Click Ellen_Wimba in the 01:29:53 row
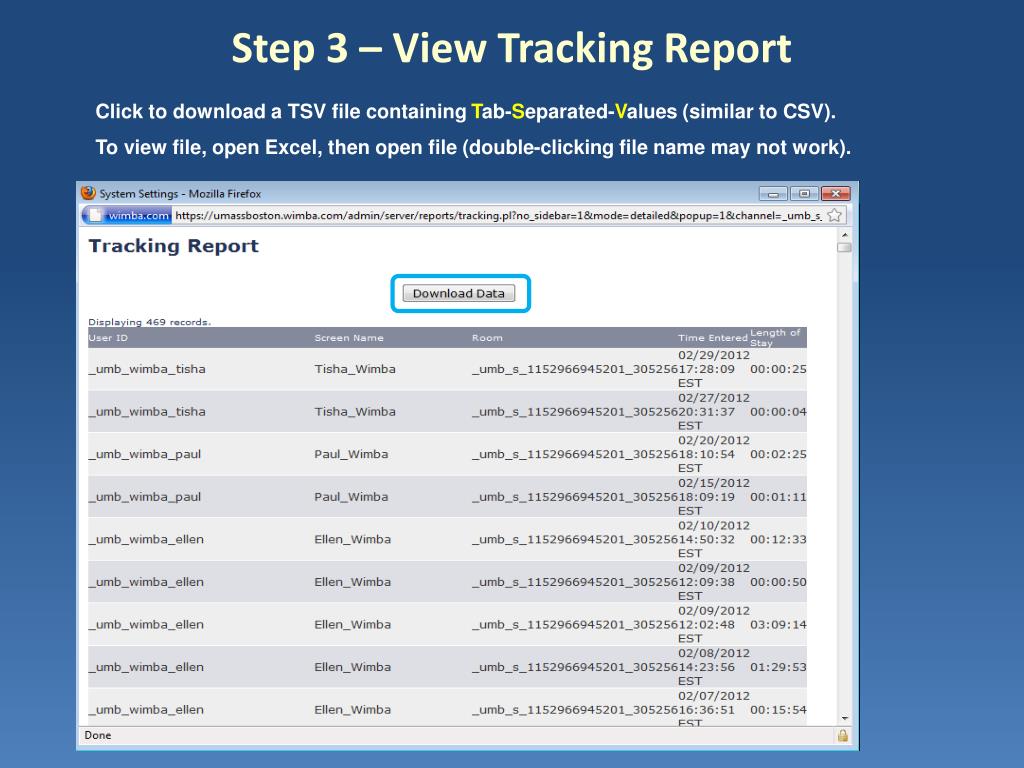Image resolution: width=1024 pixels, height=768 pixels. pyautogui.click(x=353, y=667)
